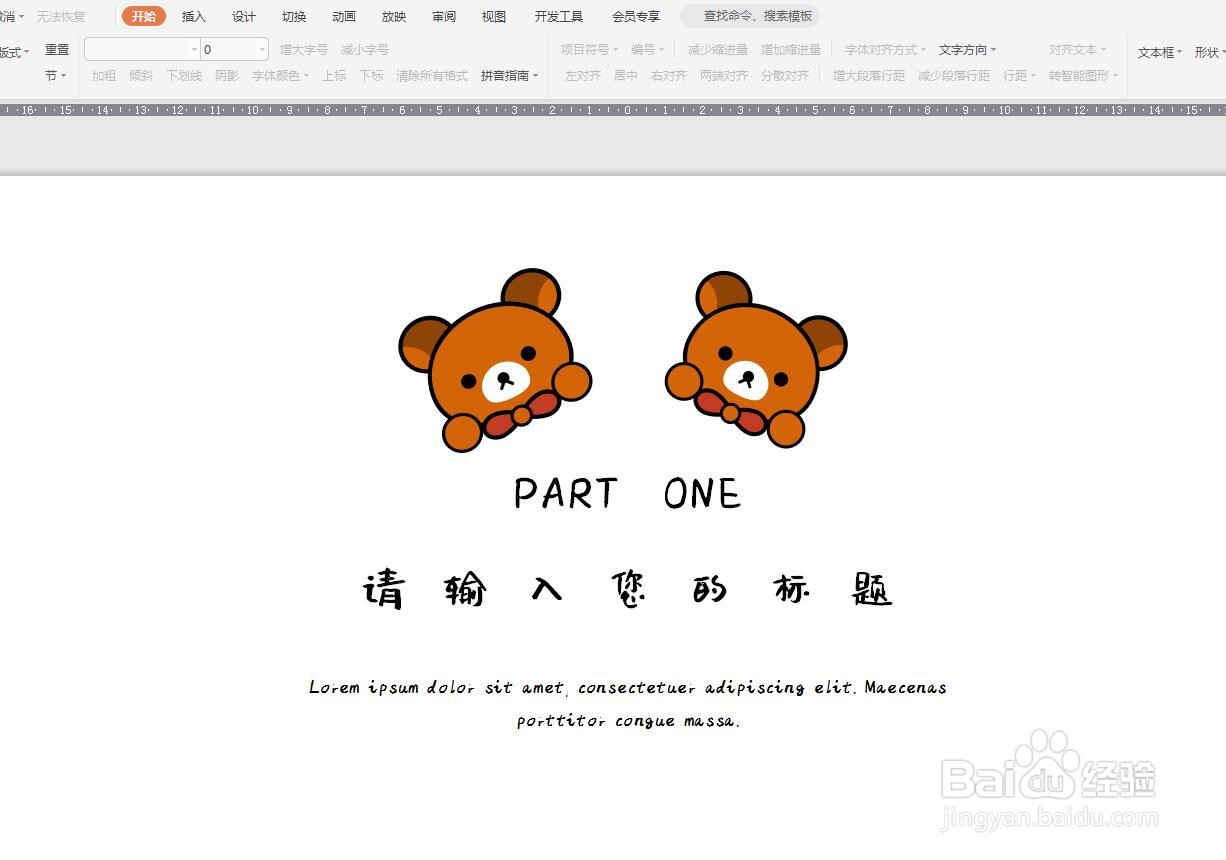The width and height of the screenshot is (1226, 860).
Task: Click 清除所有格式 to clear formatting
Action: pyautogui.click(x=432, y=76)
